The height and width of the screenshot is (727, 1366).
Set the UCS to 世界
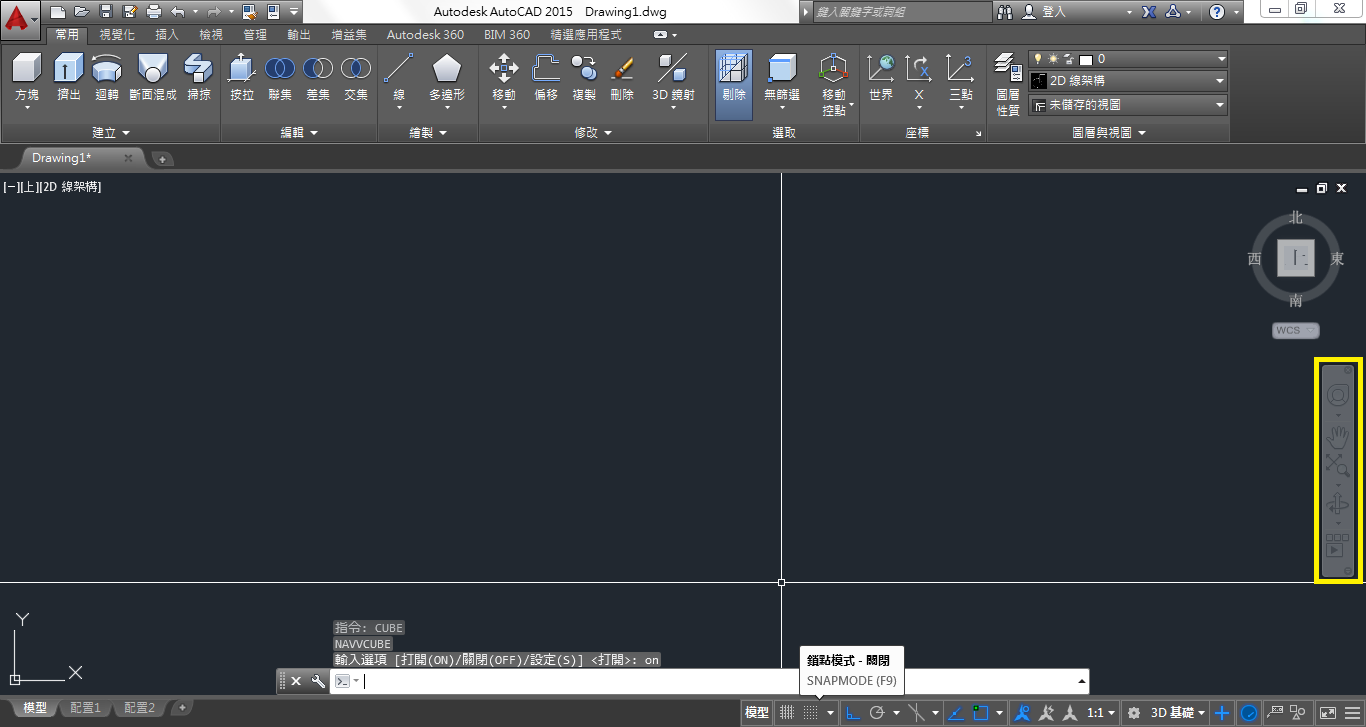(x=881, y=78)
